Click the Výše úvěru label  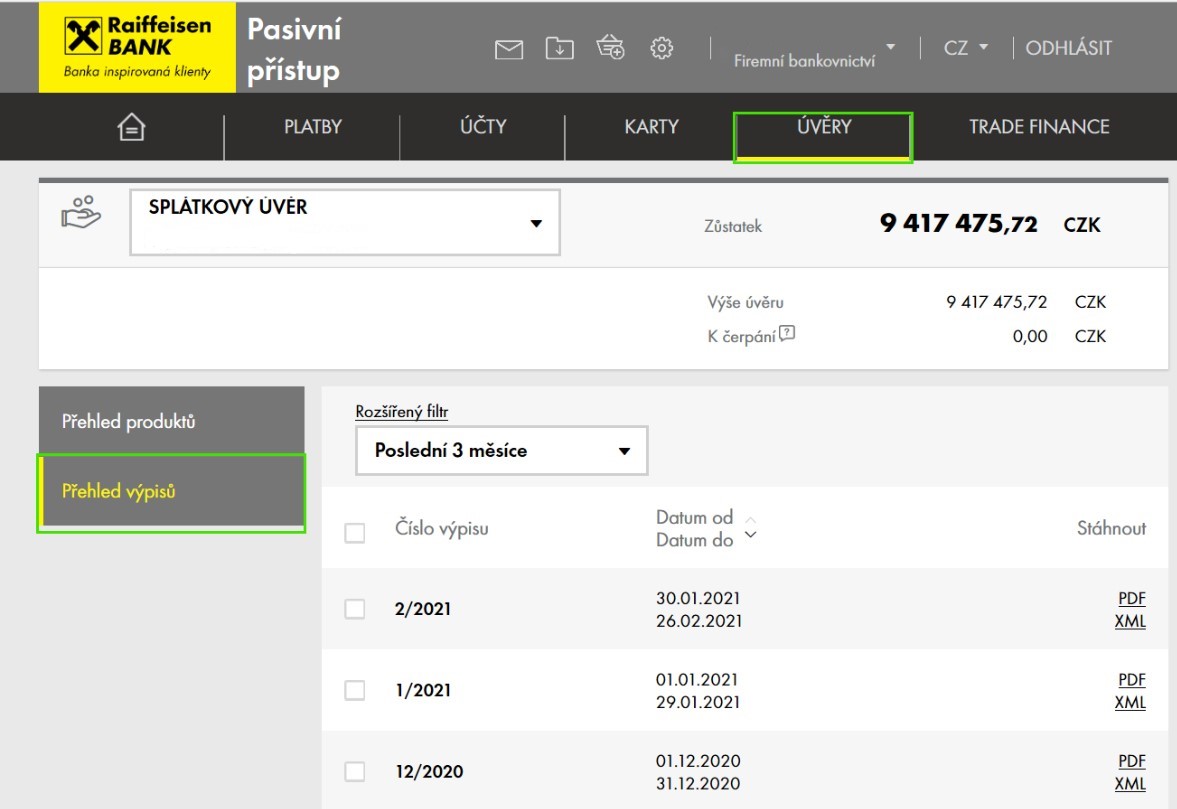point(745,302)
